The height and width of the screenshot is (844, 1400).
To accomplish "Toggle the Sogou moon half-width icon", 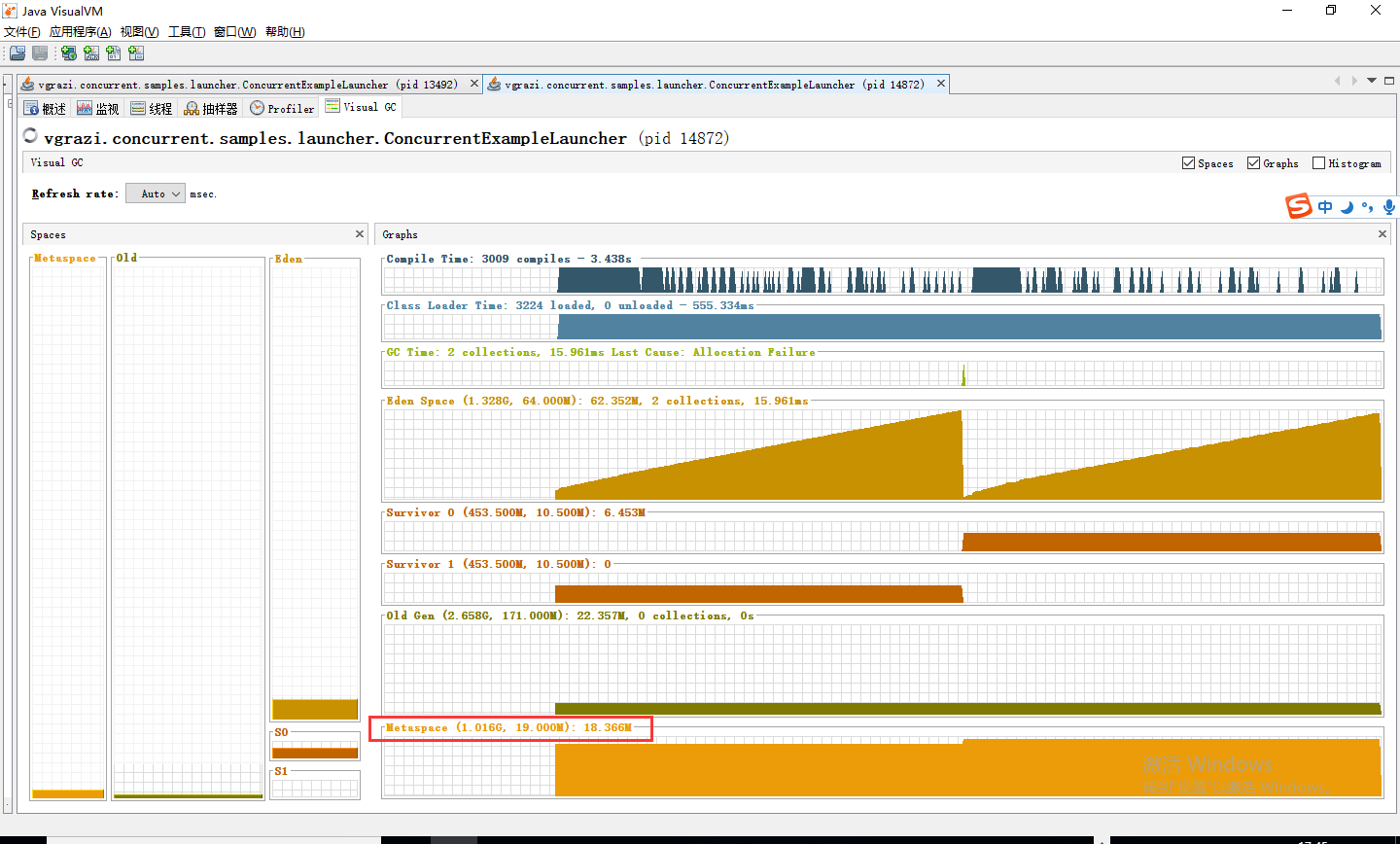I will (x=1347, y=206).
